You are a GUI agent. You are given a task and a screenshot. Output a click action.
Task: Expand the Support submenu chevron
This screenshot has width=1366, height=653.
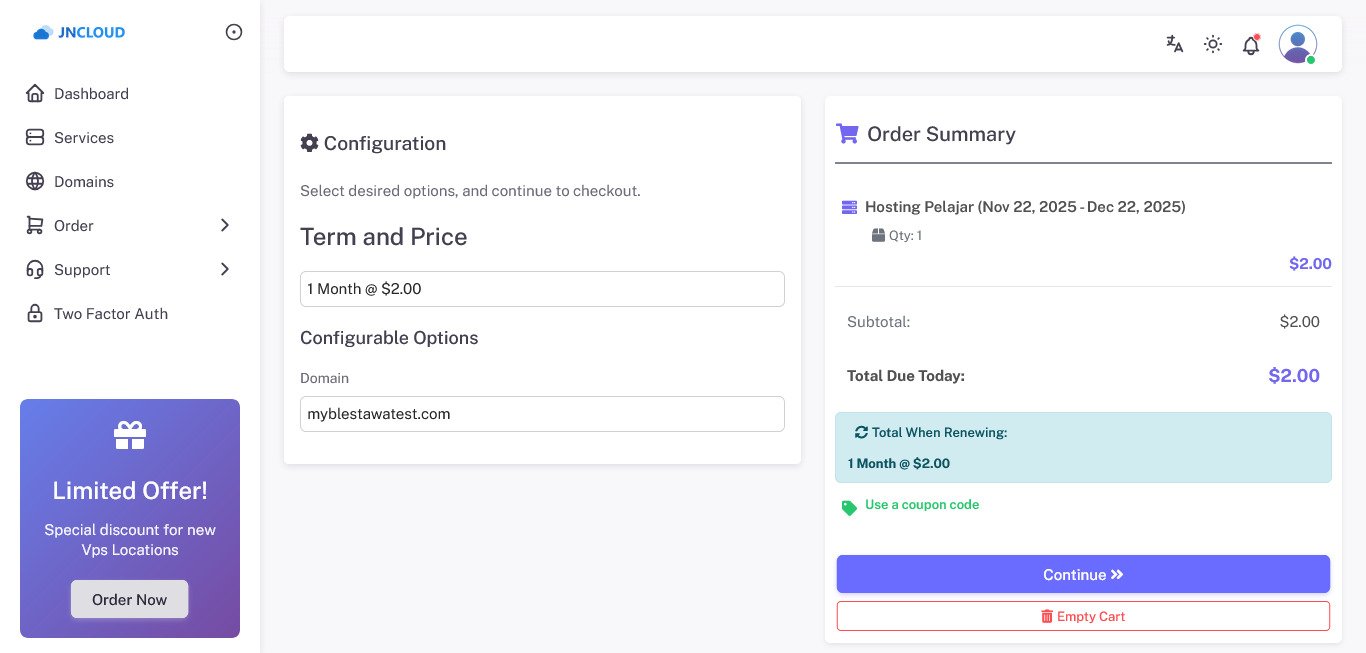pos(225,270)
